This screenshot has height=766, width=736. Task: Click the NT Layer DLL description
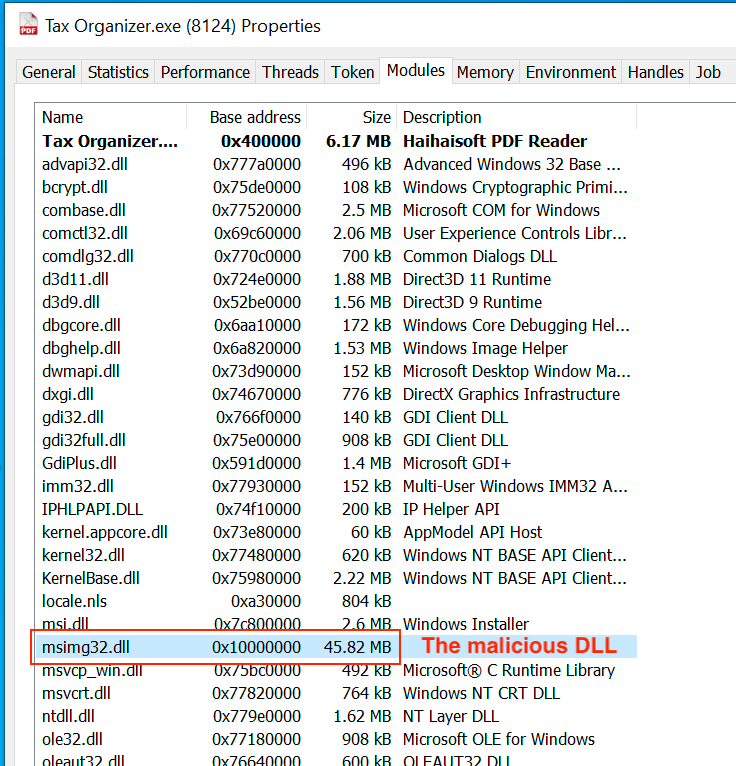point(450,716)
